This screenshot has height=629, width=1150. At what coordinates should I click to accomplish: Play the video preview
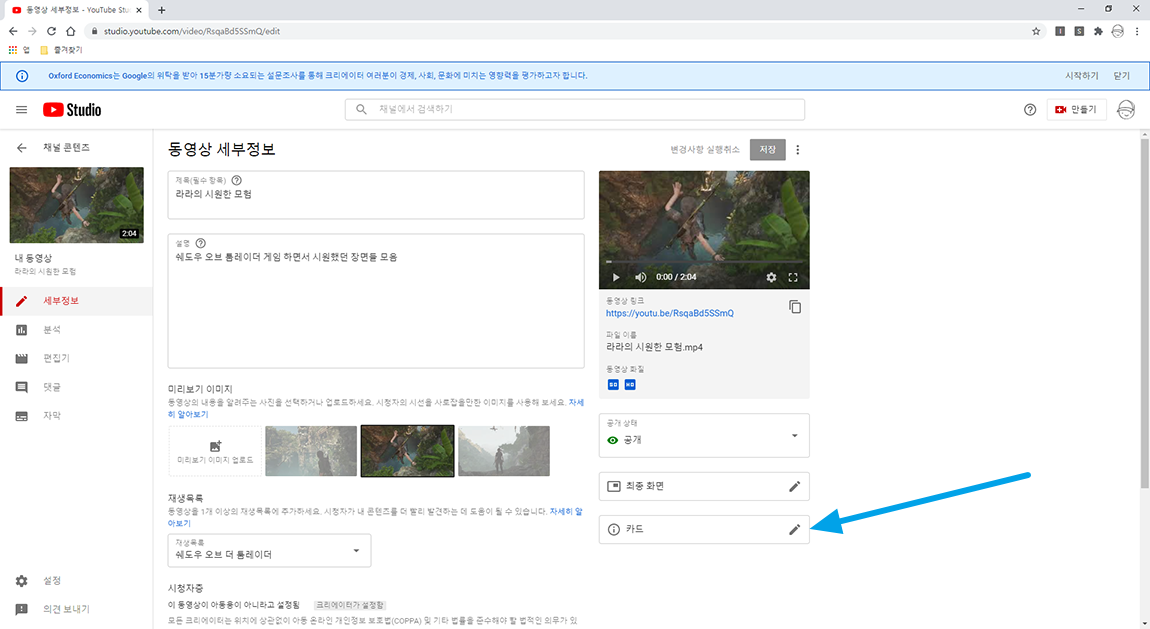616,277
